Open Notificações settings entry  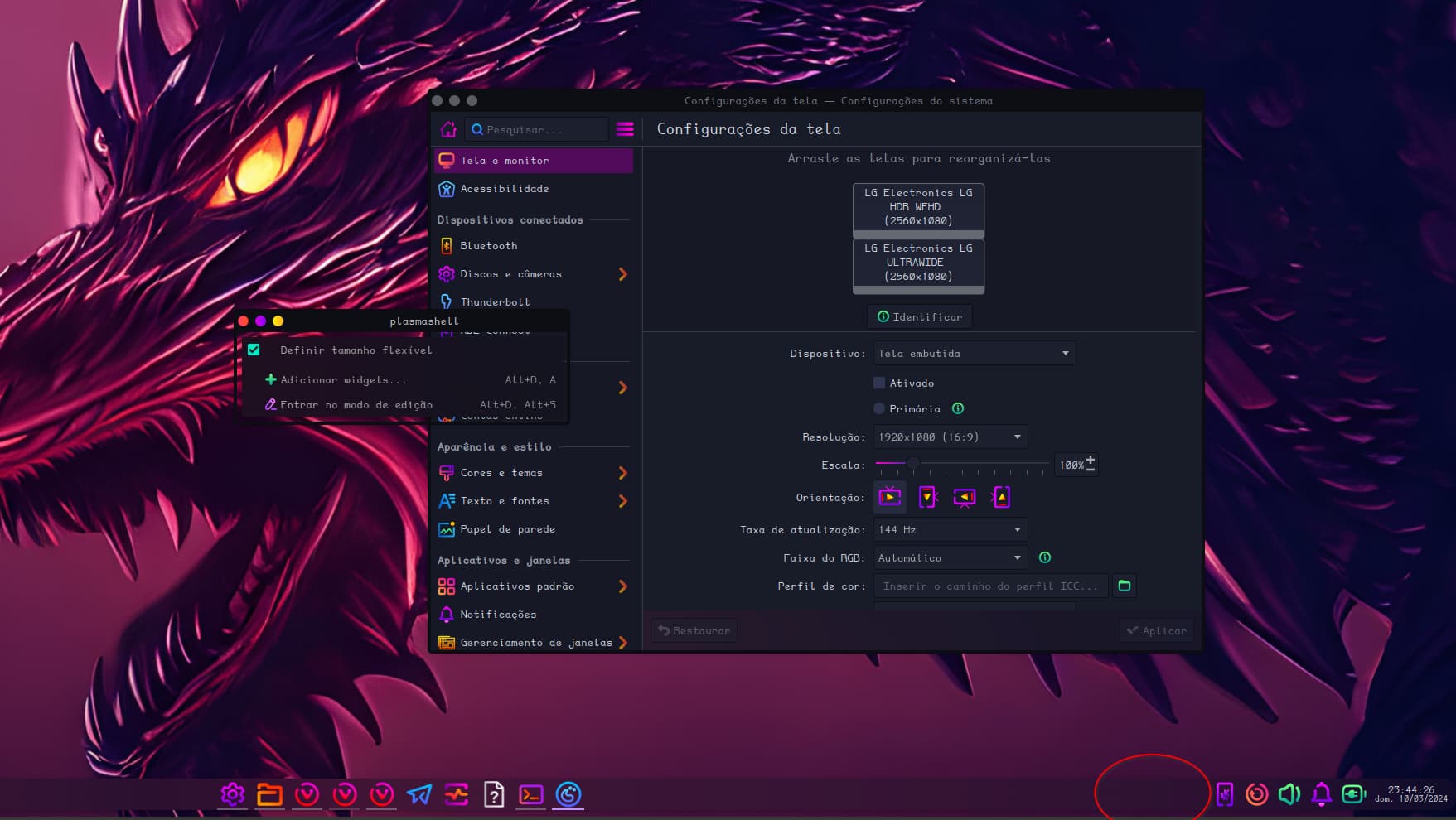(533, 615)
